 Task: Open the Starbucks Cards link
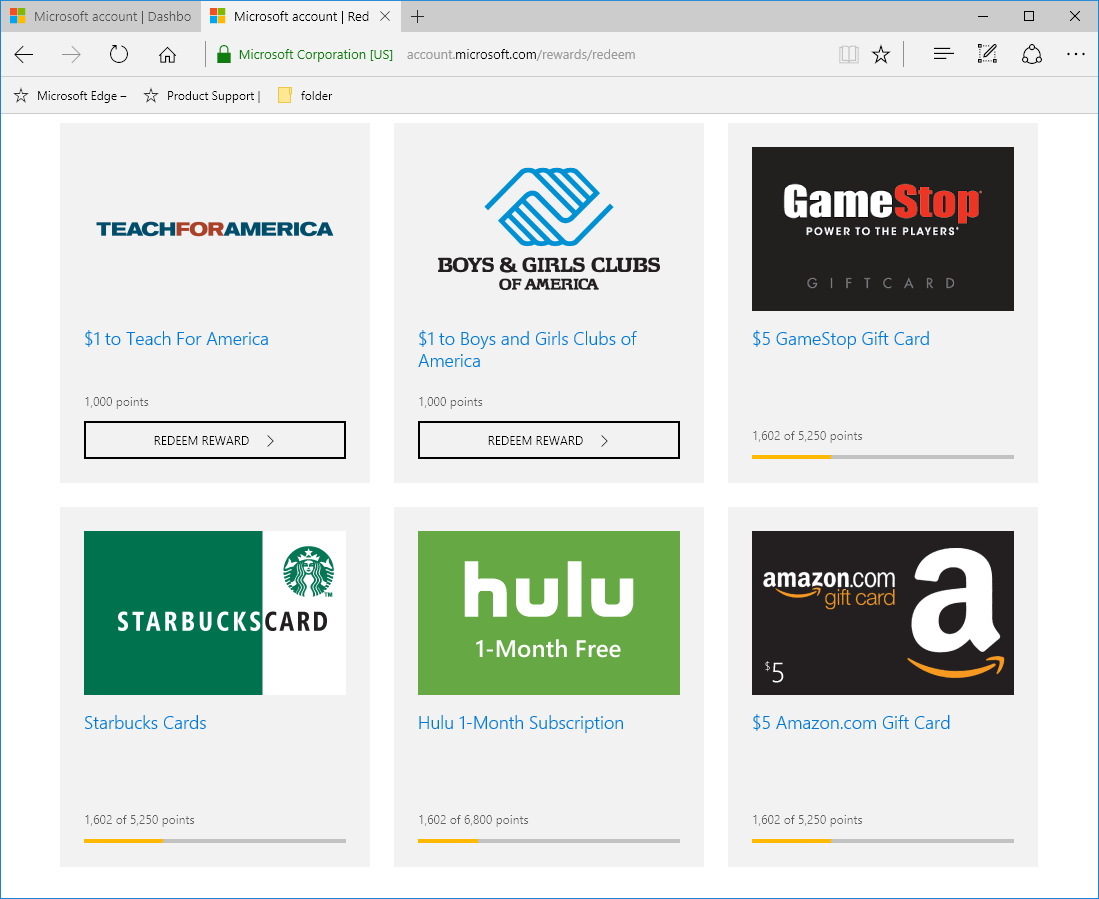pos(145,723)
